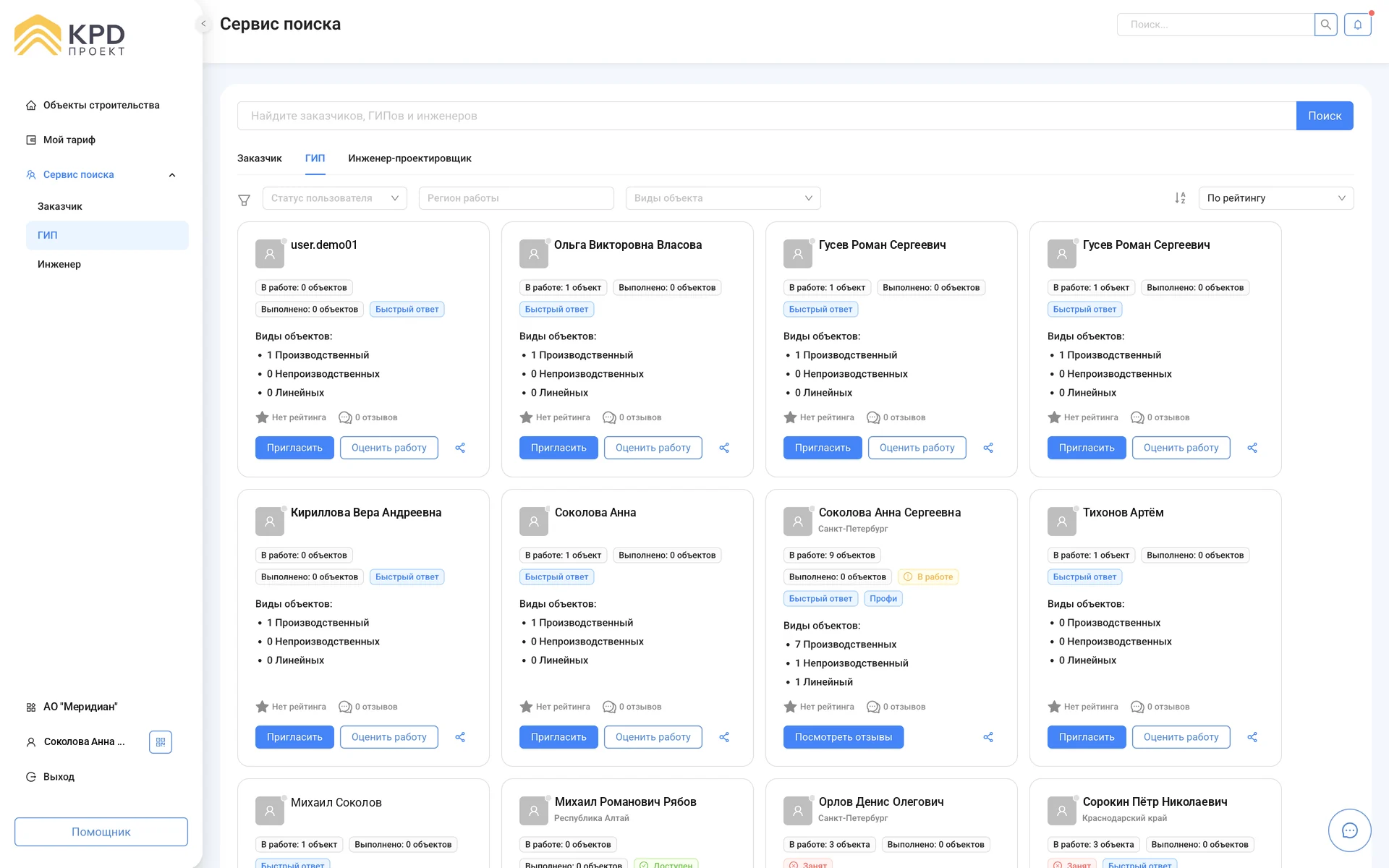Switch to Заказчик tab
1389x868 pixels.
tap(260, 158)
